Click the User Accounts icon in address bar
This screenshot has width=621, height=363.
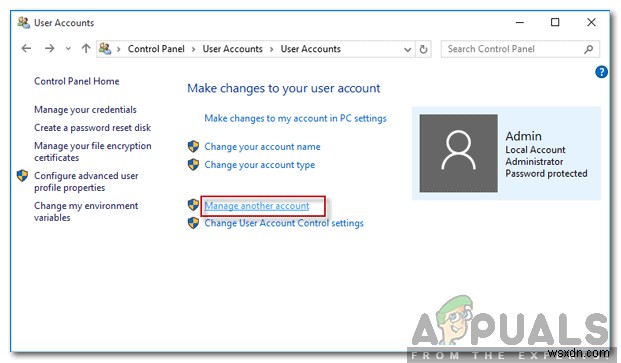[x=105, y=49]
